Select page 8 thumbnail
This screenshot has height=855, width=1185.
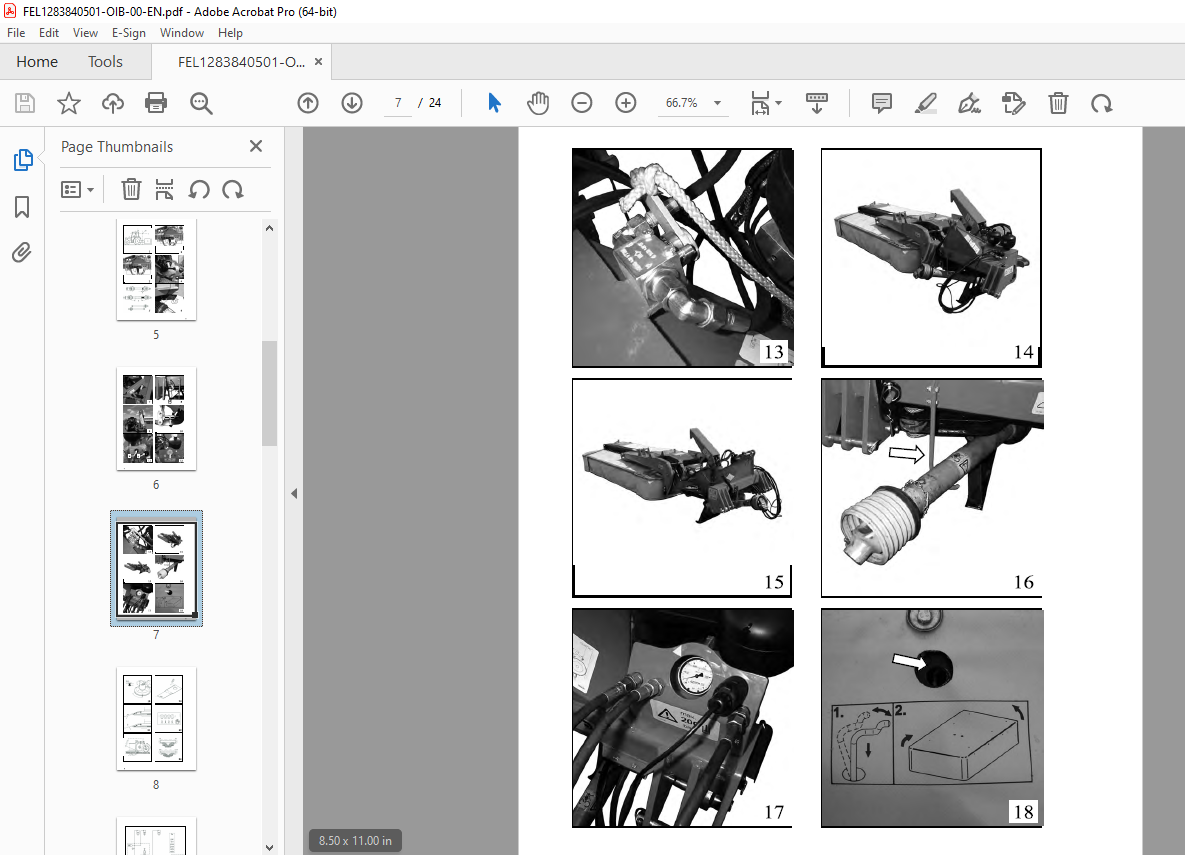coord(156,718)
